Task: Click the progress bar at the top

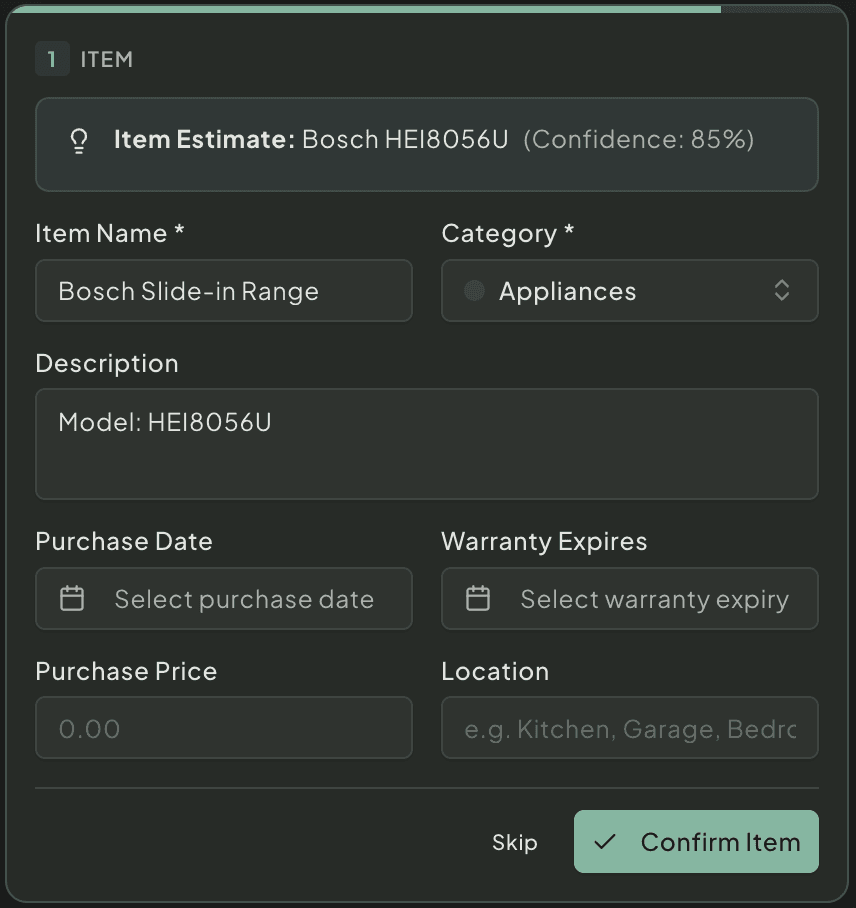Action: (x=427, y=9)
